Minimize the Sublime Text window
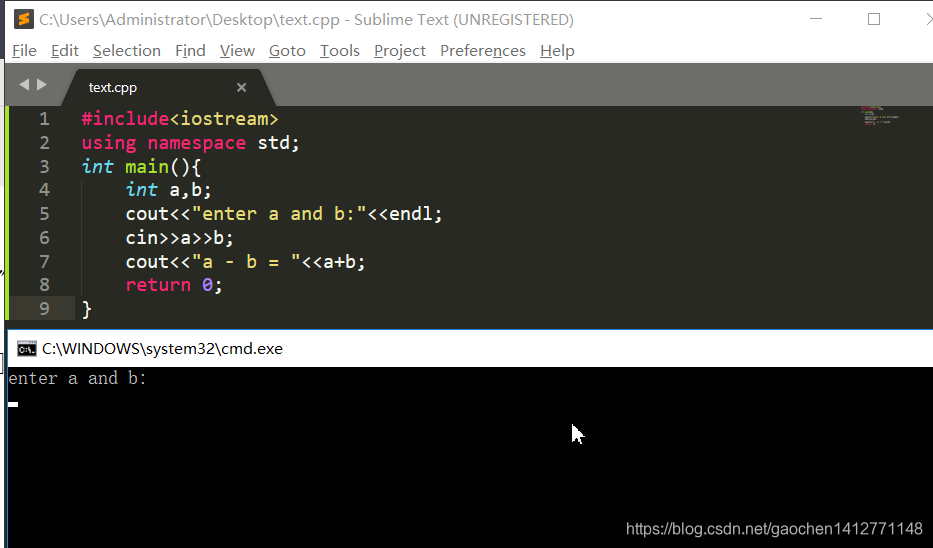 point(816,19)
